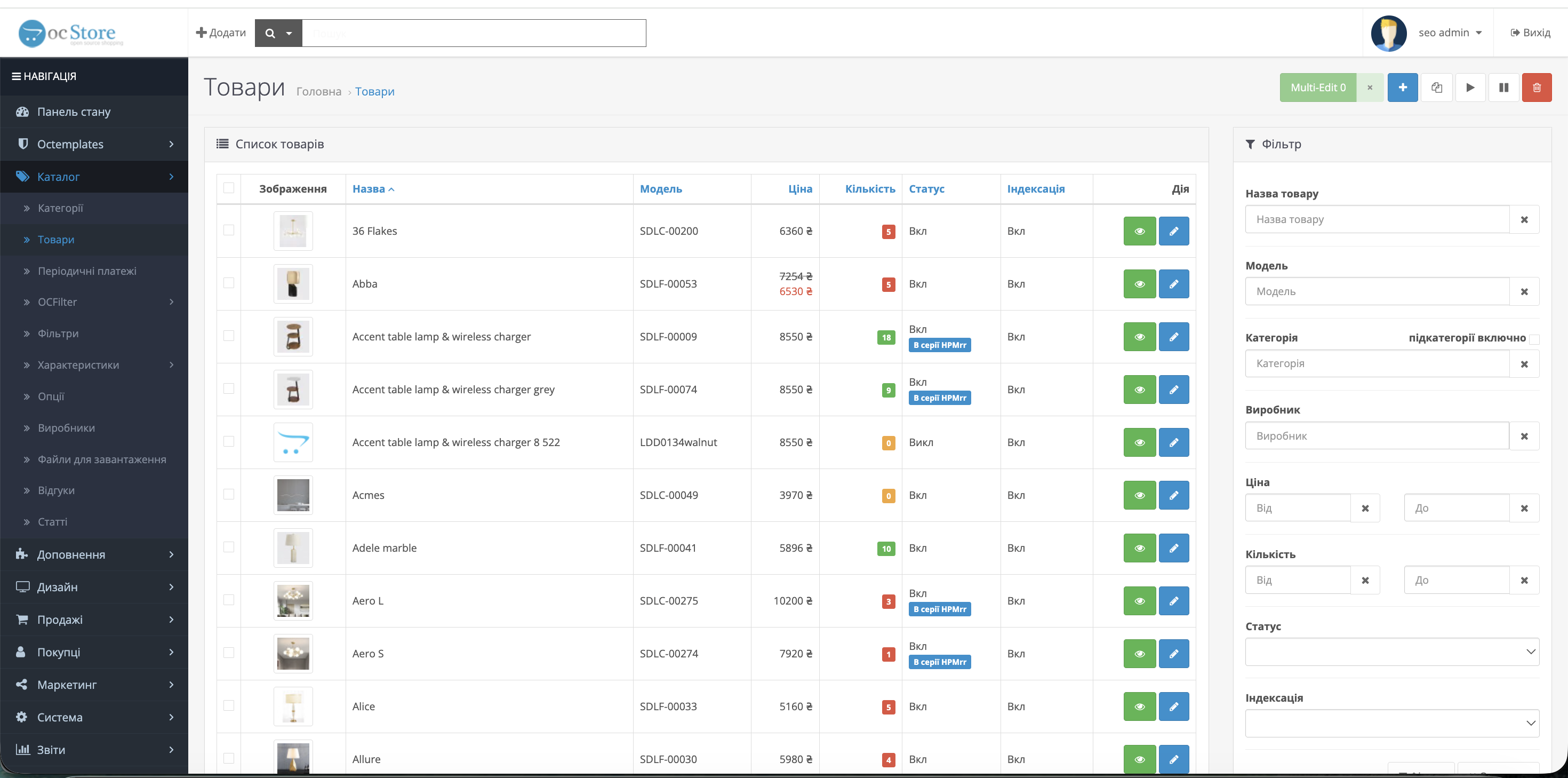Viewport: 1568px width, 778px height.
Task: Sort by the Ціна column header
Action: (800, 189)
